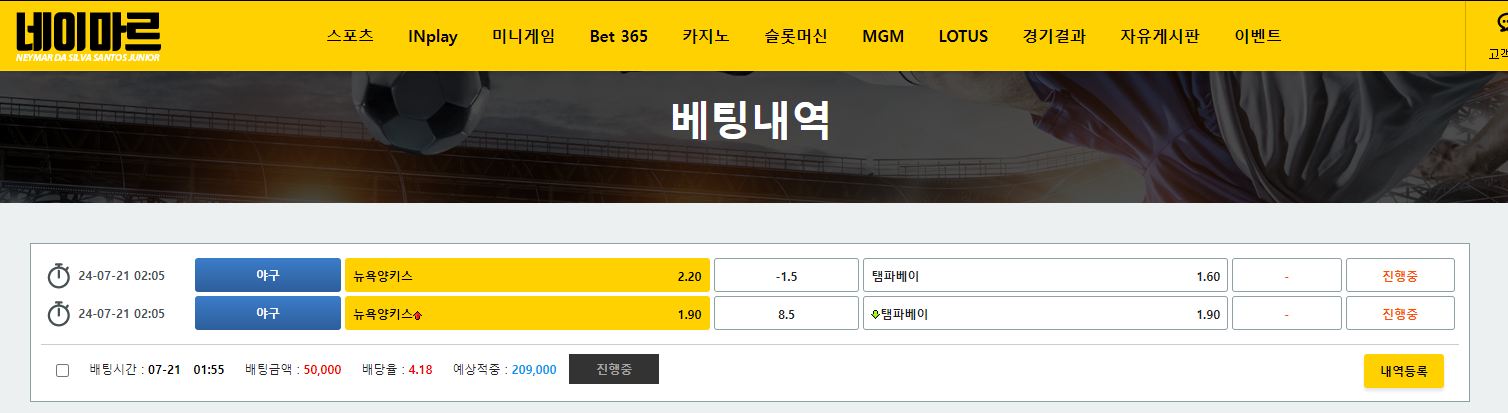This screenshot has height=413, width=1508.
Task: Click the red up arrow beside 뉴욕양키스
Action: pos(417,315)
